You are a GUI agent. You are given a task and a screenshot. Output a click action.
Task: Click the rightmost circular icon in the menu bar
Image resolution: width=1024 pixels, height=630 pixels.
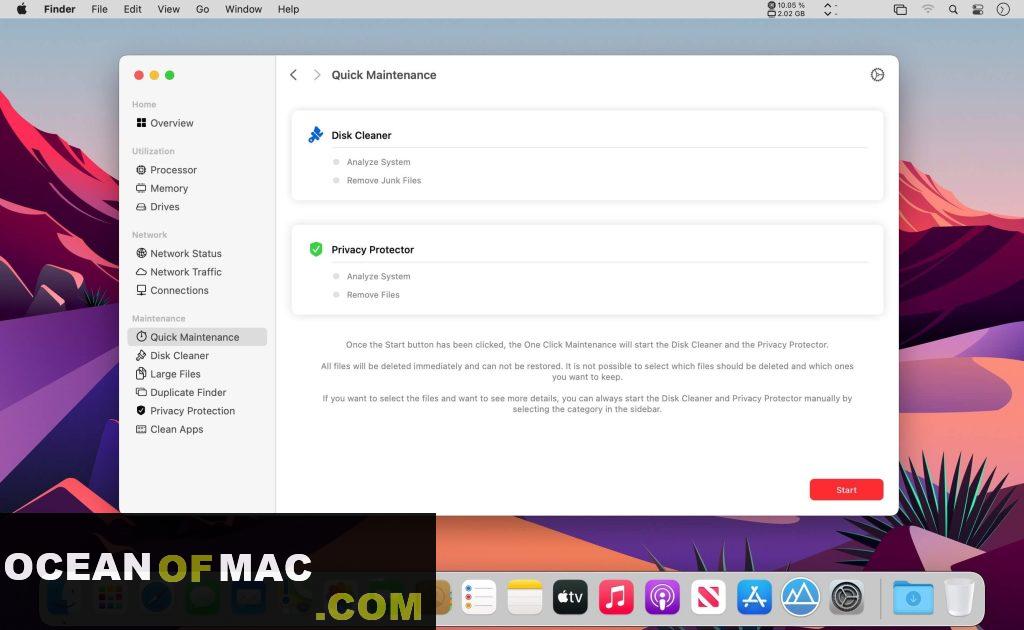coord(1003,9)
